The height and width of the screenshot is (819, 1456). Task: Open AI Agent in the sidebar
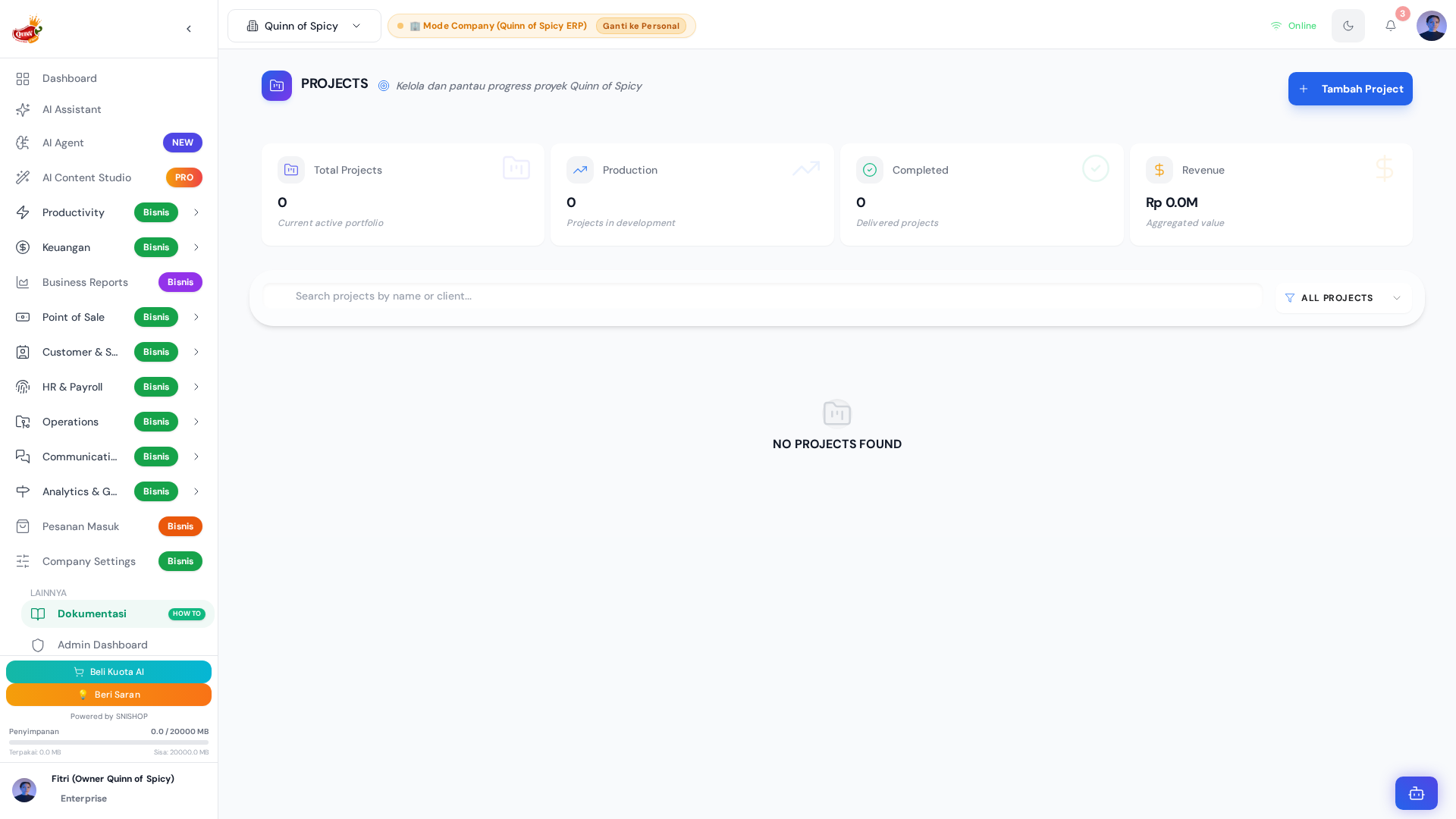coord(108,143)
